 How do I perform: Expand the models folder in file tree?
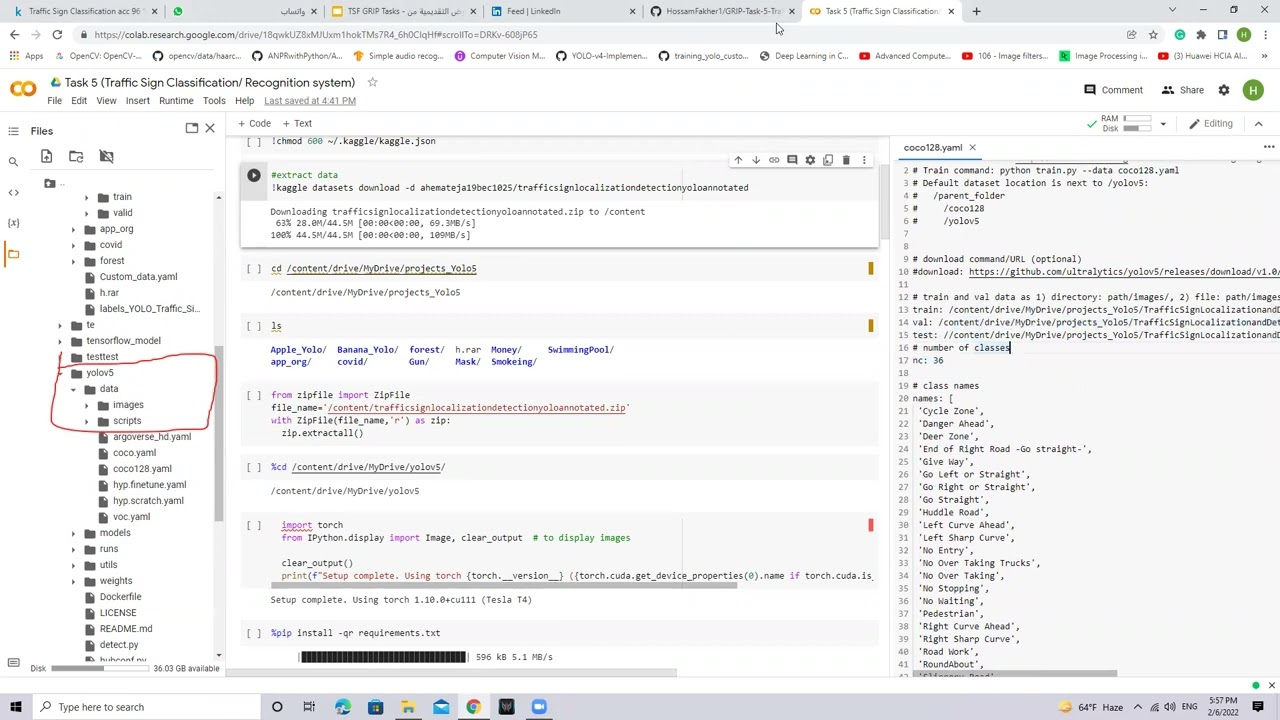click(x=73, y=533)
